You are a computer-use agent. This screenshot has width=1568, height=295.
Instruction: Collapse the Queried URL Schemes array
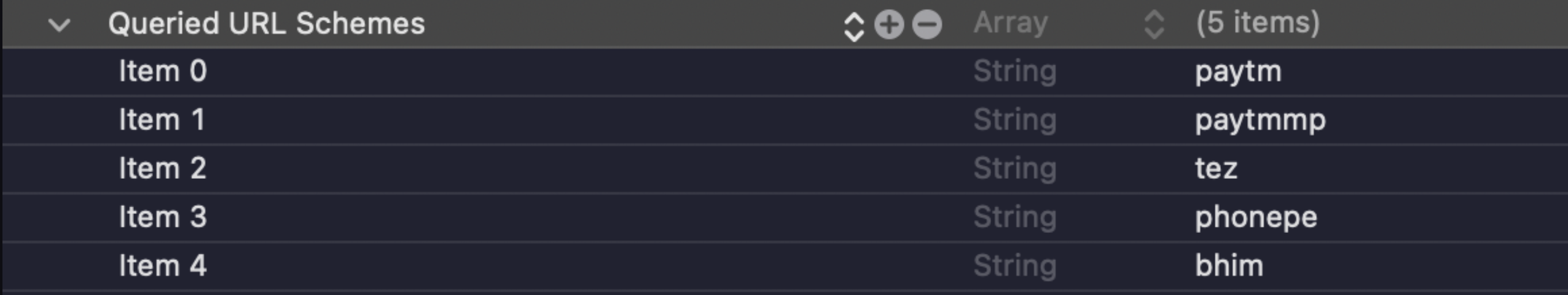pyautogui.click(x=60, y=25)
